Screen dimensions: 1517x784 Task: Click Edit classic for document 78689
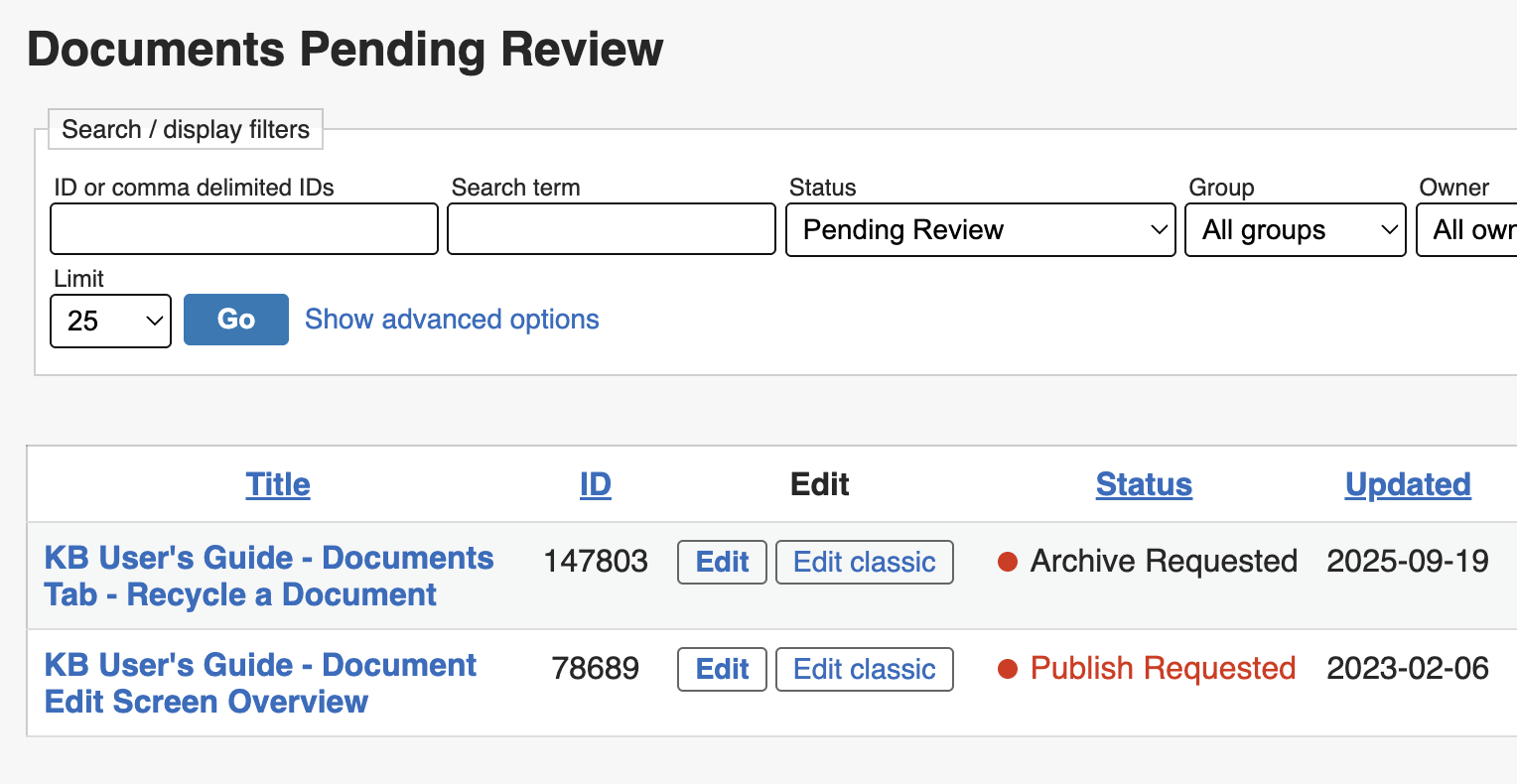pyautogui.click(x=864, y=670)
